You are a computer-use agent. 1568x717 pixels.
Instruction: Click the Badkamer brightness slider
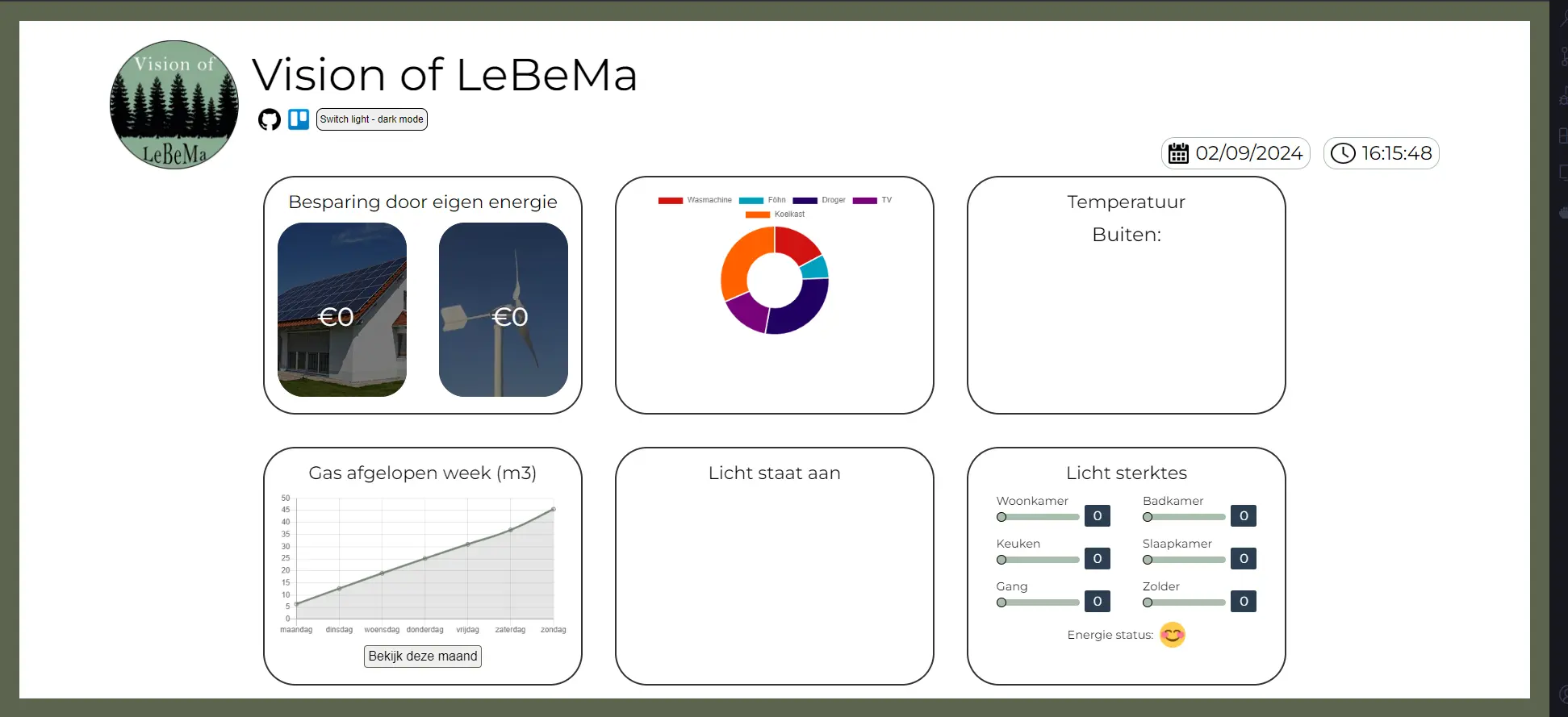(x=1184, y=517)
